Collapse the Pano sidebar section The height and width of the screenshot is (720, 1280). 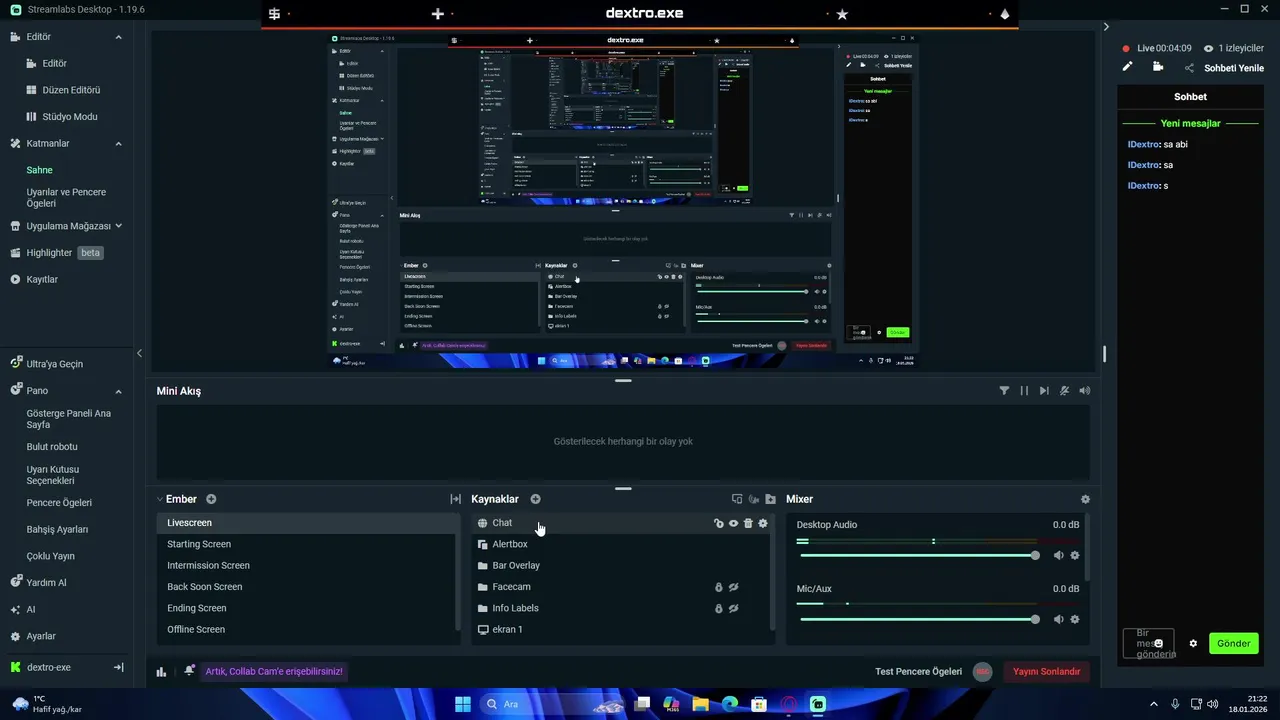118,391
